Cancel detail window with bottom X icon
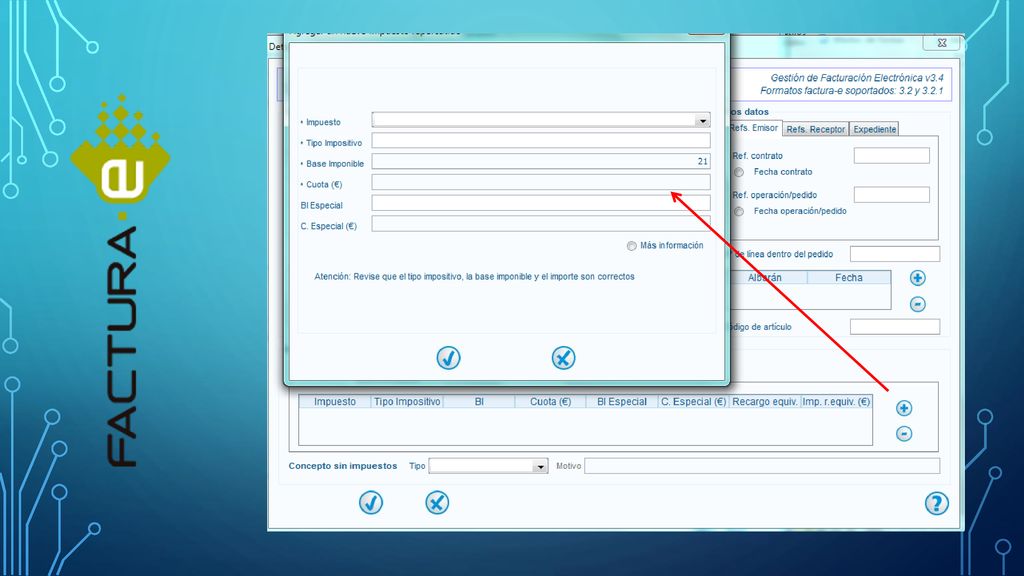 (x=437, y=503)
